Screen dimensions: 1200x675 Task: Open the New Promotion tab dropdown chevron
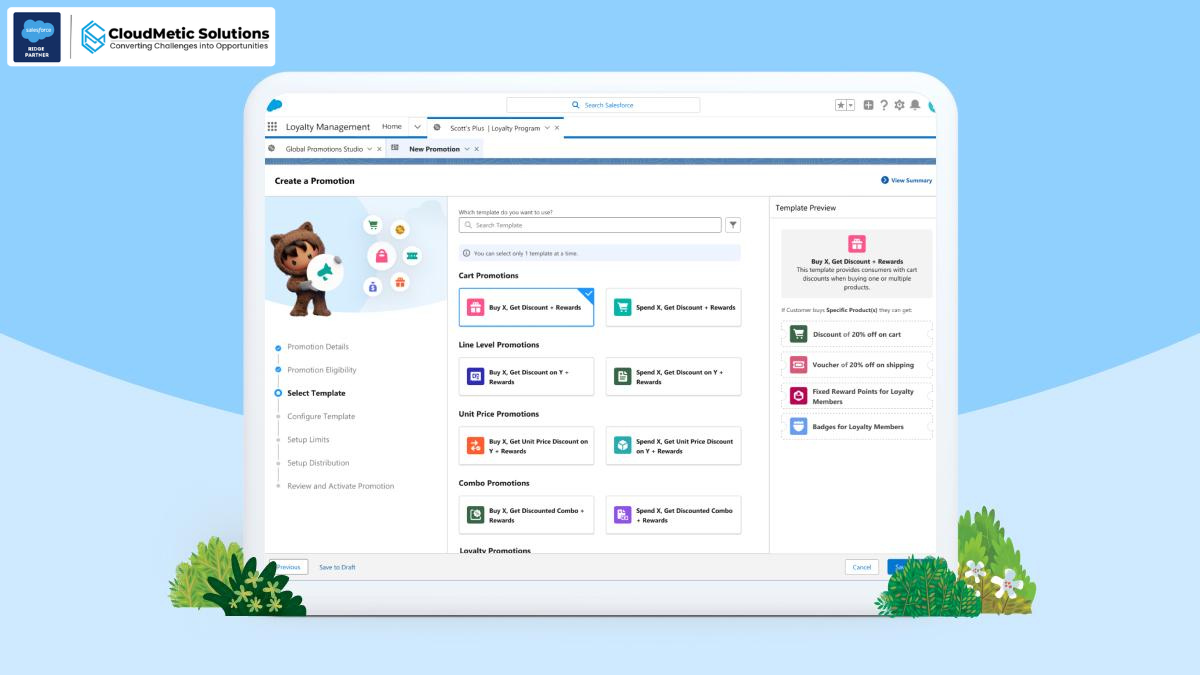click(x=466, y=149)
